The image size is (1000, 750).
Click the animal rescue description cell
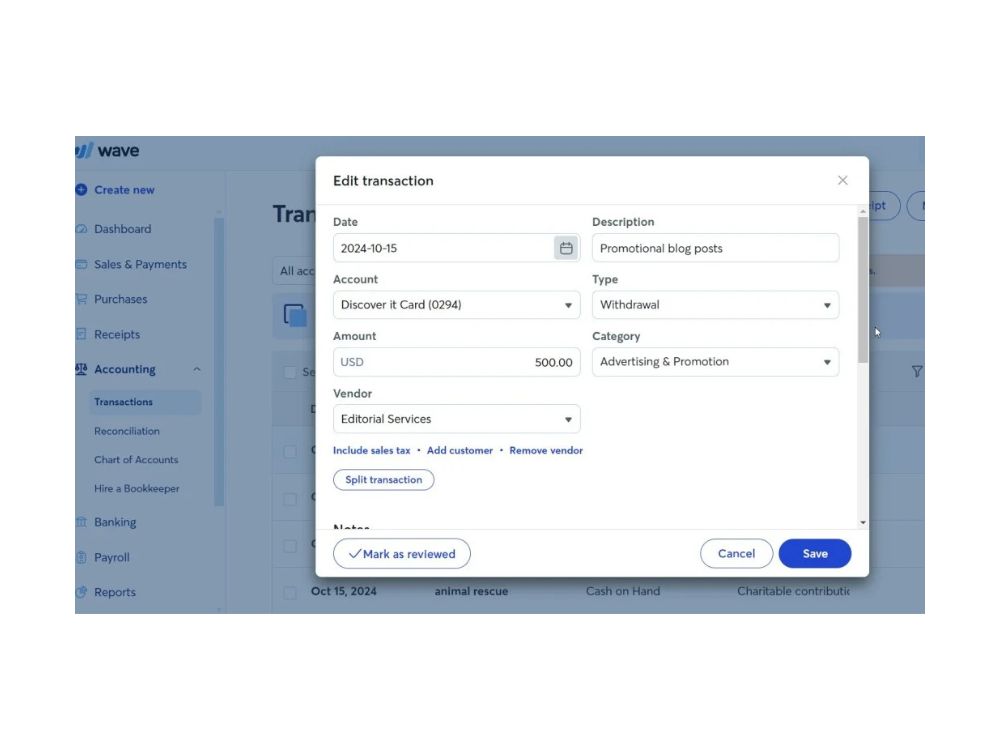tap(471, 591)
